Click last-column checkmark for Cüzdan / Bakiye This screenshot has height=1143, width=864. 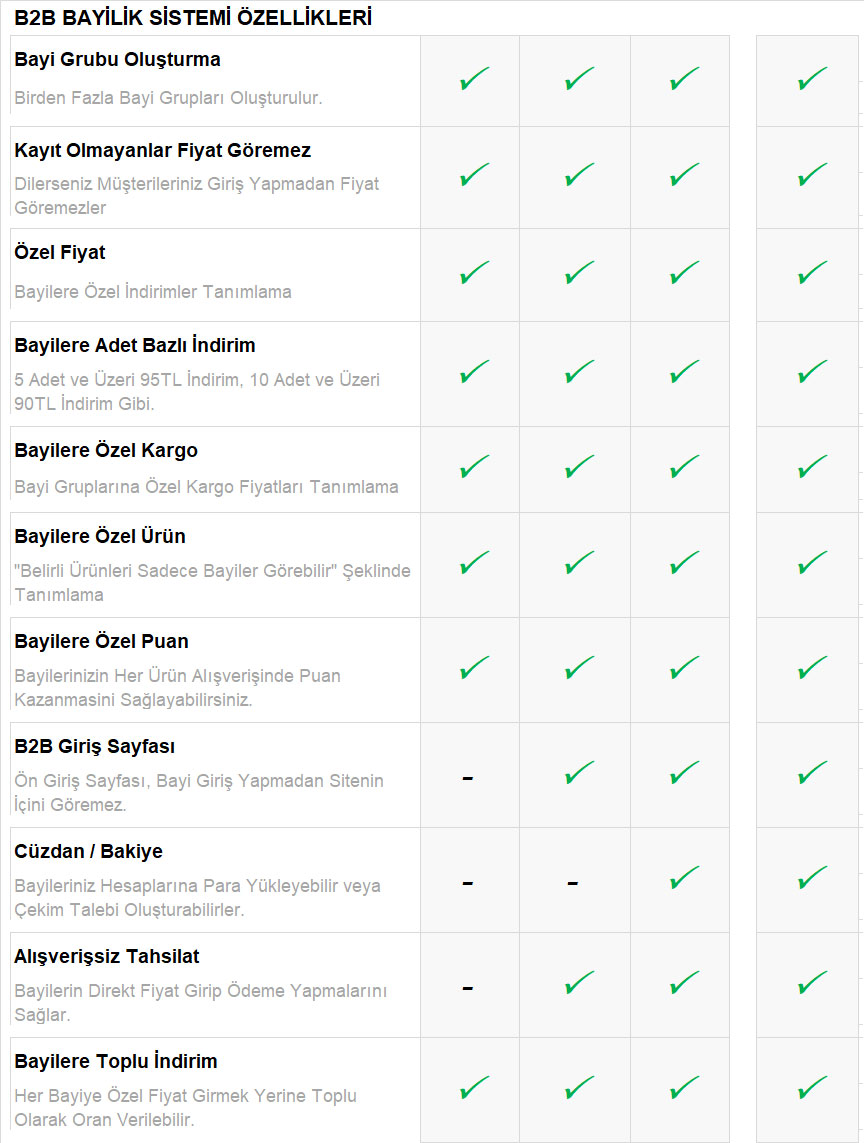point(812,878)
